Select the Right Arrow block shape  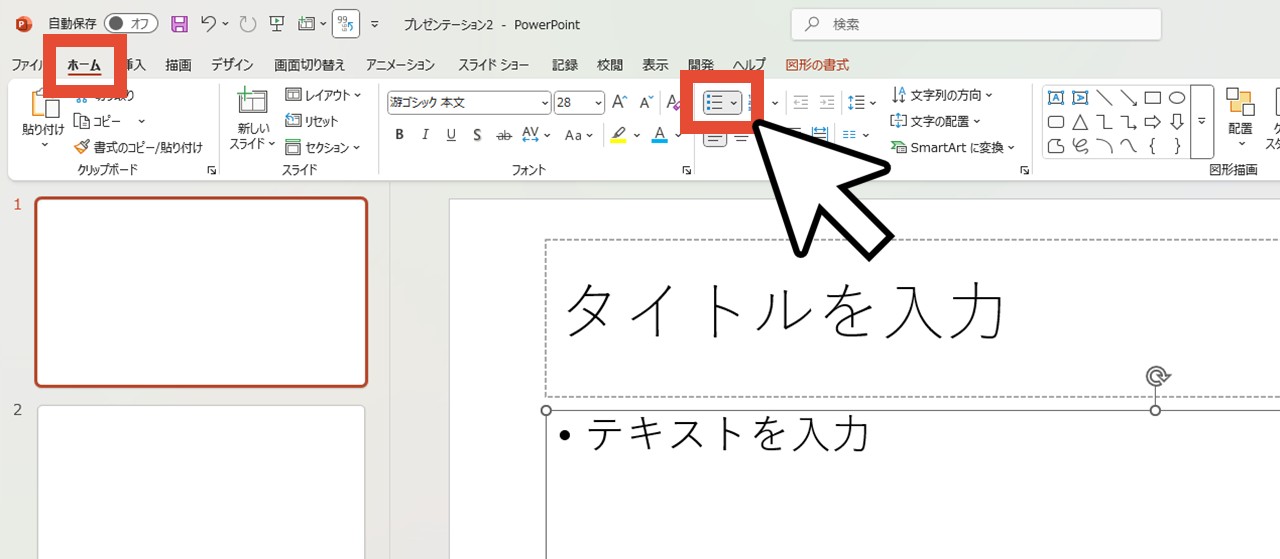[x=1153, y=122]
